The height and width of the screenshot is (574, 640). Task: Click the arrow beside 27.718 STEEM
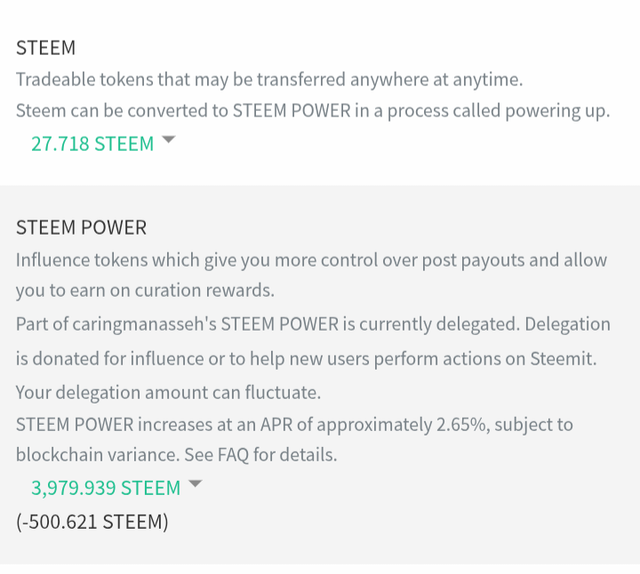[168, 140]
